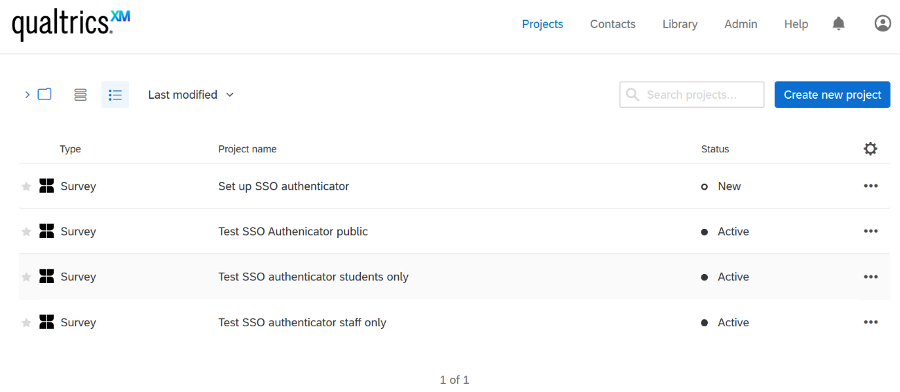Click Active status of staff only row

click(x=726, y=323)
